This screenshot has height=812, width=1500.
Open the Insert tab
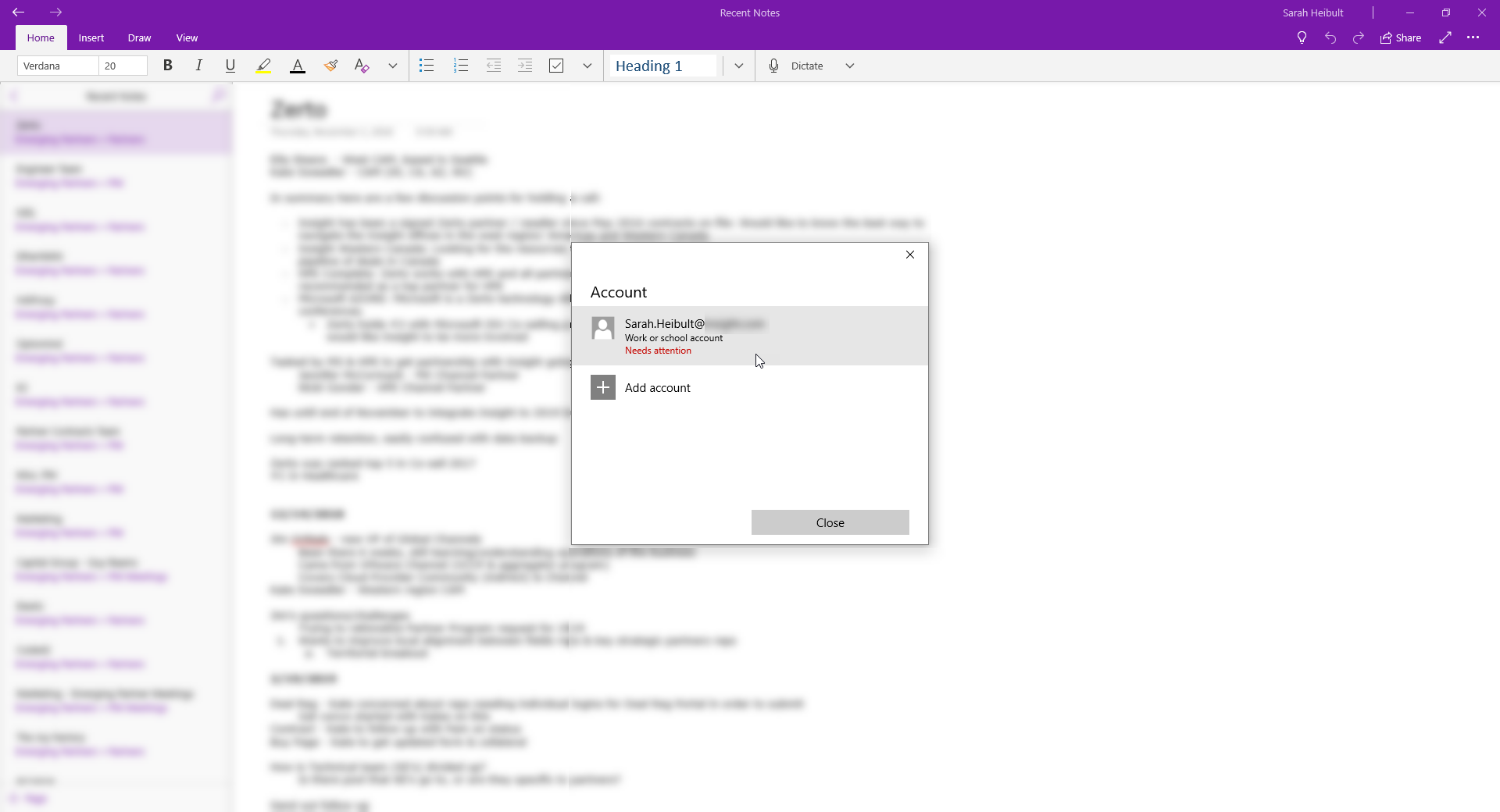pyautogui.click(x=91, y=37)
